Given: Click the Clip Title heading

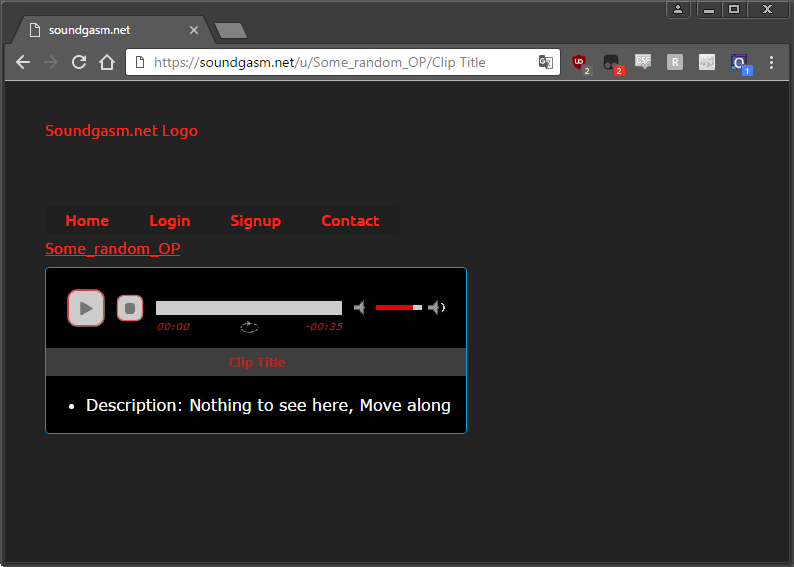Looking at the screenshot, I should [257, 362].
